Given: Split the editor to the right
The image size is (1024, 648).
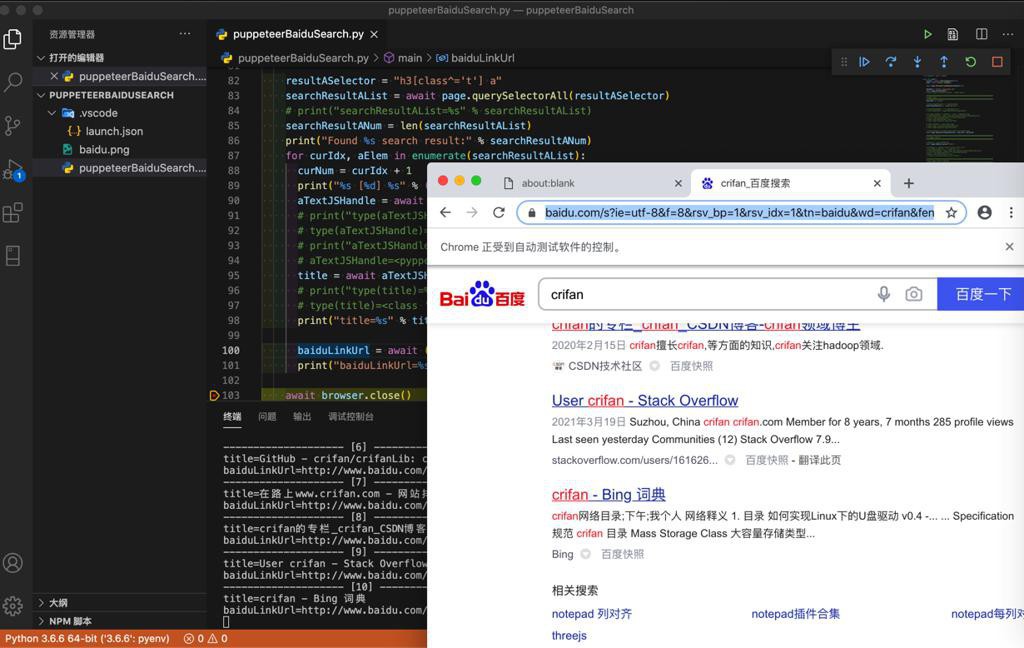Looking at the screenshot, I should tap(981, 34).
